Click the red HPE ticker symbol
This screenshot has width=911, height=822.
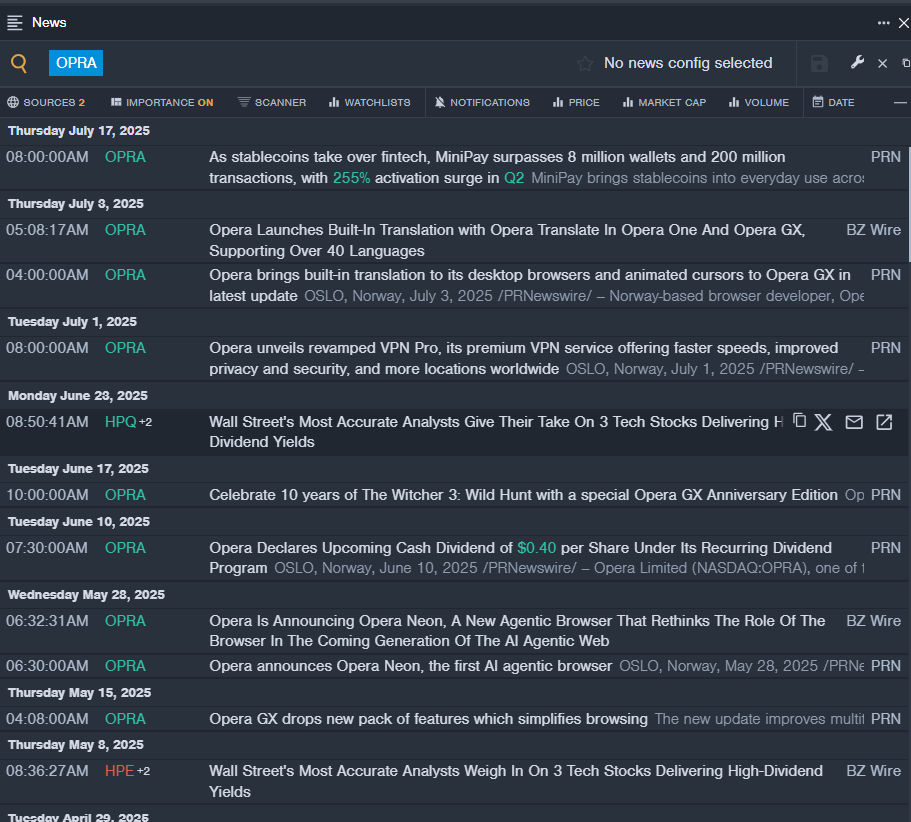119,771
